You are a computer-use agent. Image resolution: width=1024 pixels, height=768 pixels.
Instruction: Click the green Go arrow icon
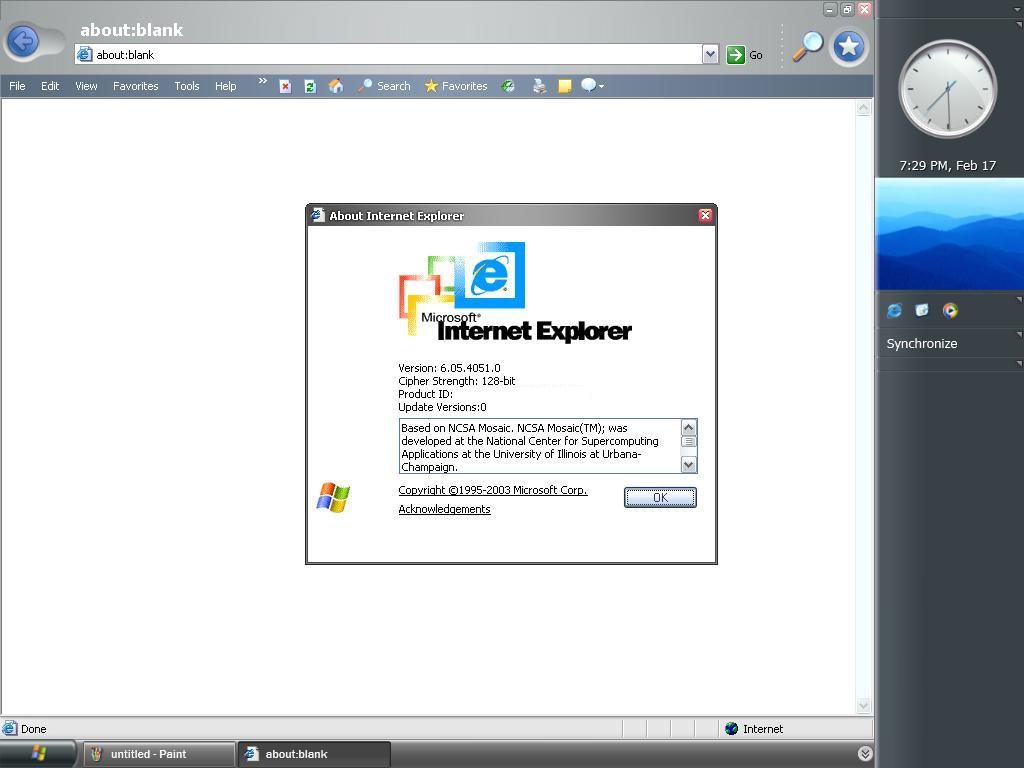[735, 55]
